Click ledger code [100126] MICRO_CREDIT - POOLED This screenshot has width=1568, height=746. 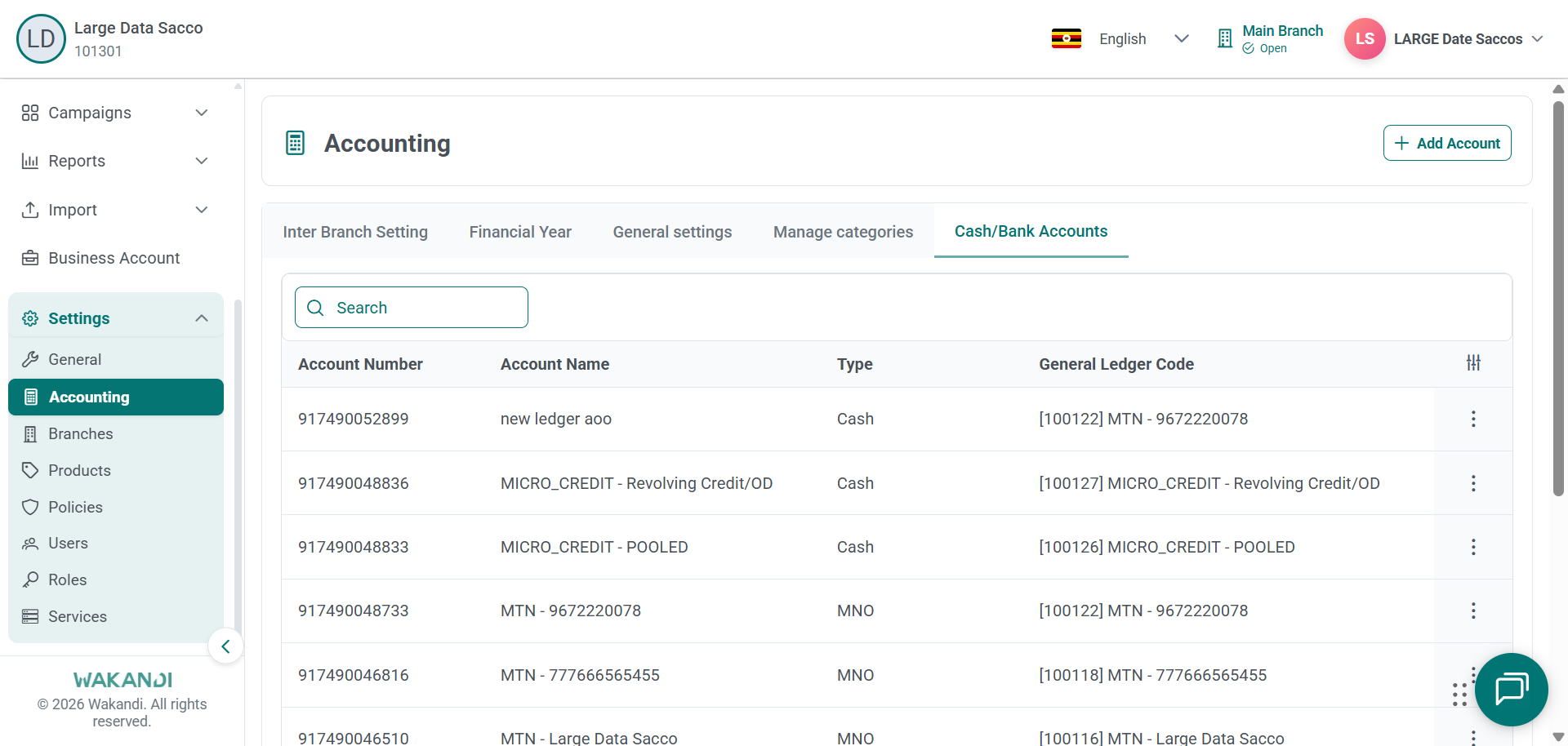pos(1167,547)
